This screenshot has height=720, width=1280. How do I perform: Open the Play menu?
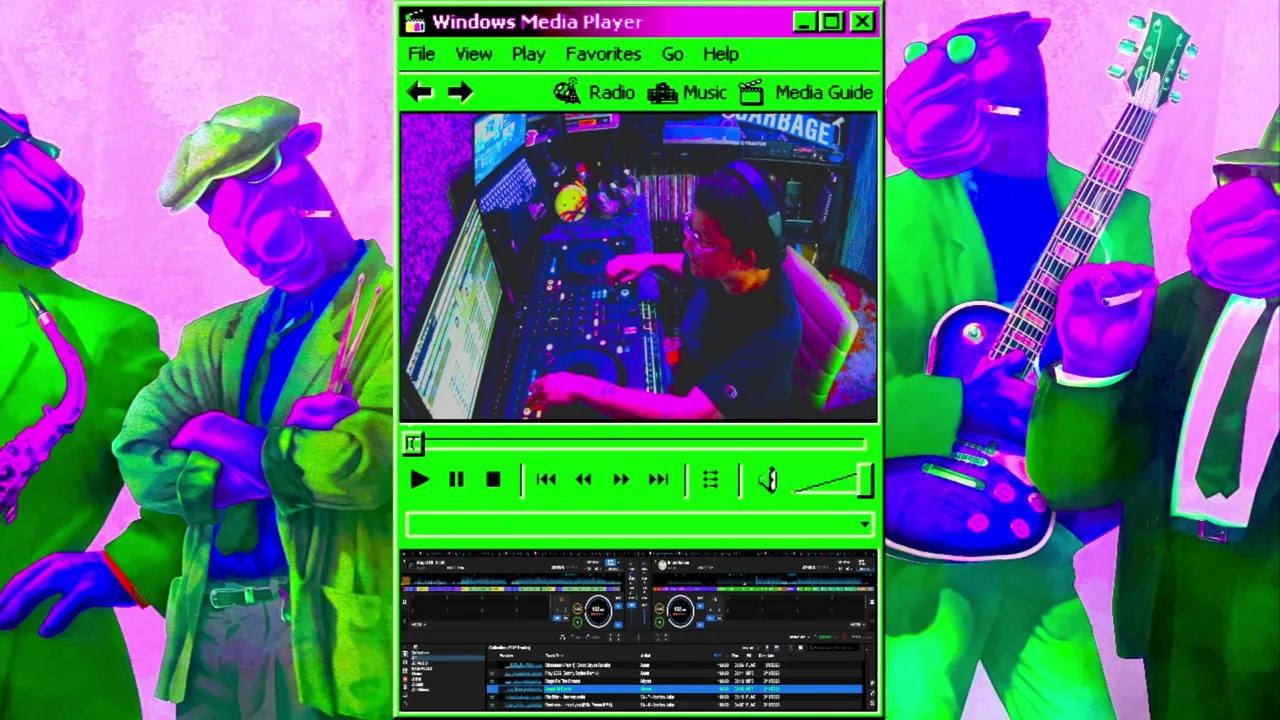click(529, 54)
